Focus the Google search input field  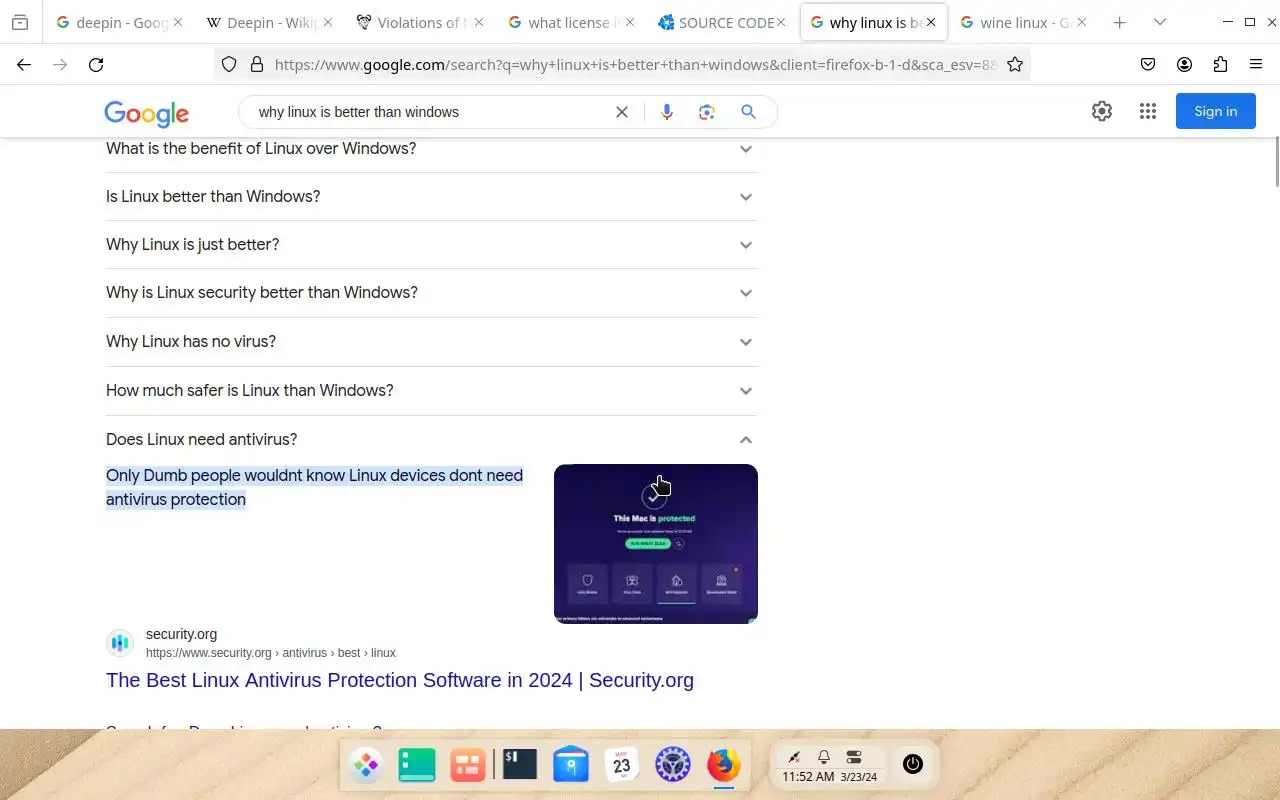430,112
